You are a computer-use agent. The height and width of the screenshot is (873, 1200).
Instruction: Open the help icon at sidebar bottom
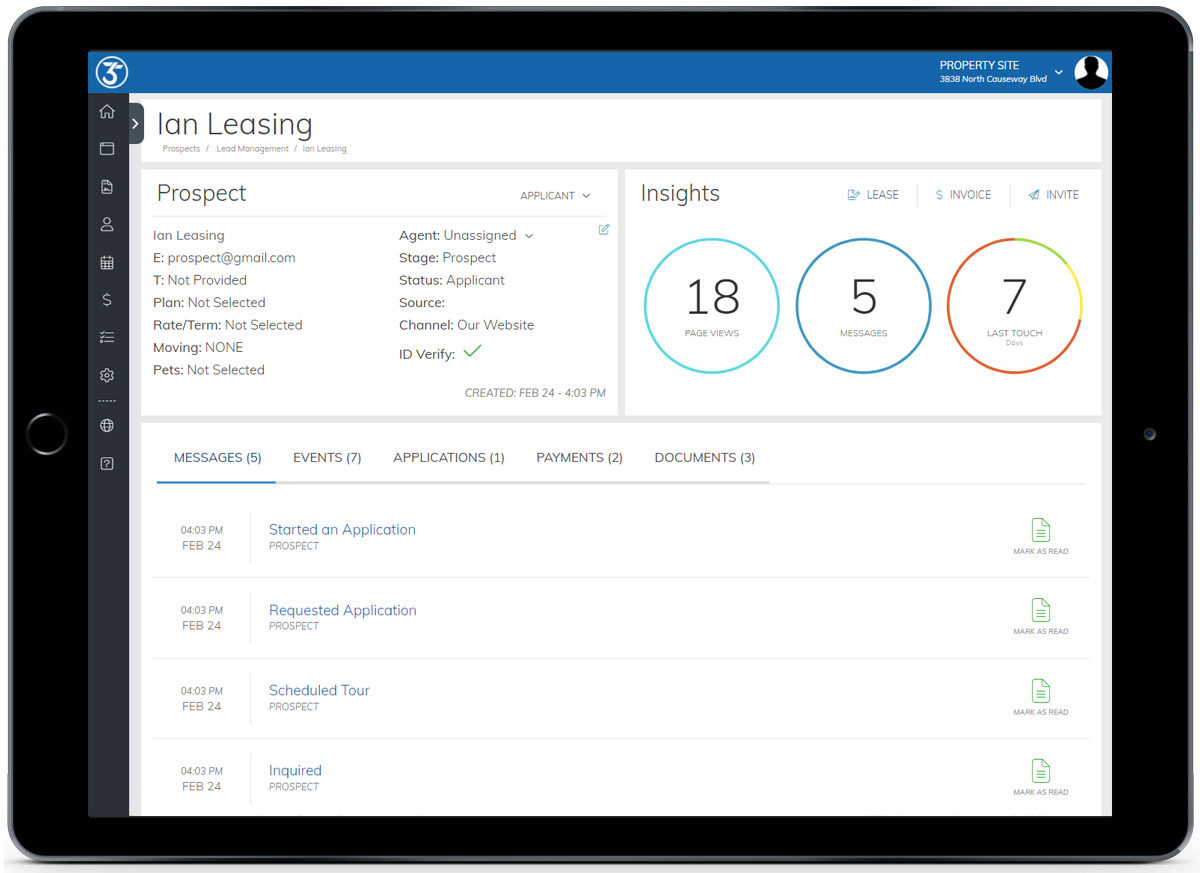[x=107, y=463]
